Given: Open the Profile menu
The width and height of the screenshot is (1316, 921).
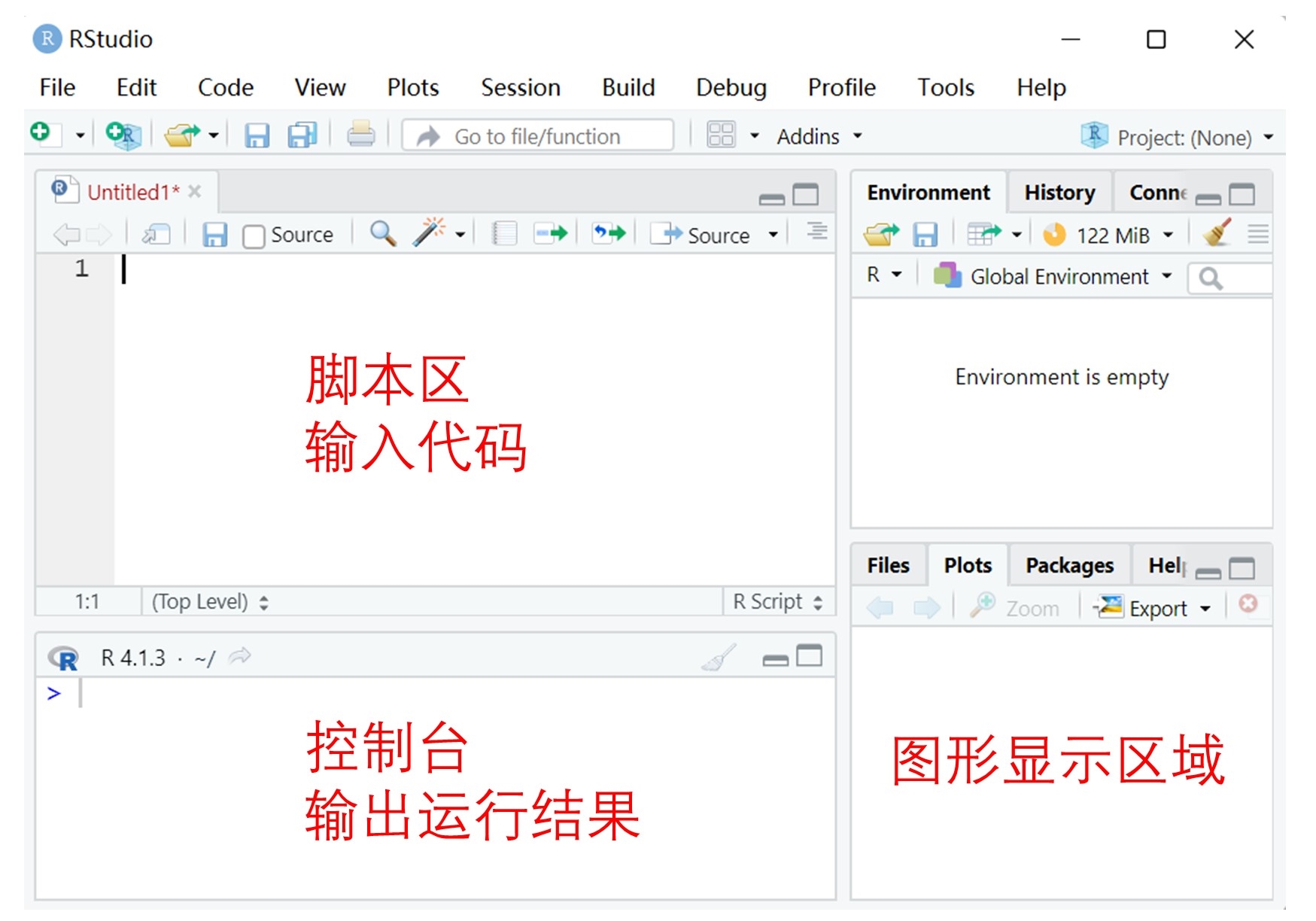Looking at the screenshot, I should (x=841, y=87).
